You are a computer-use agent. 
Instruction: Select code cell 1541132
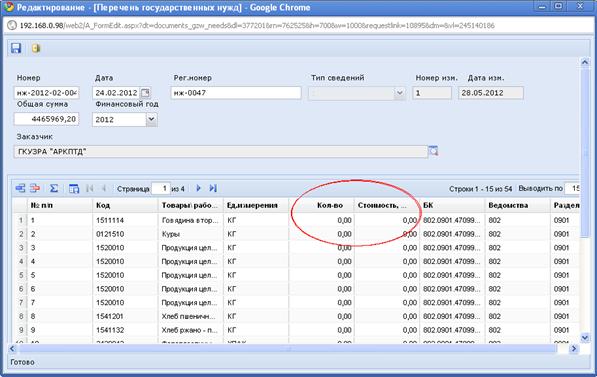point(125,330)
